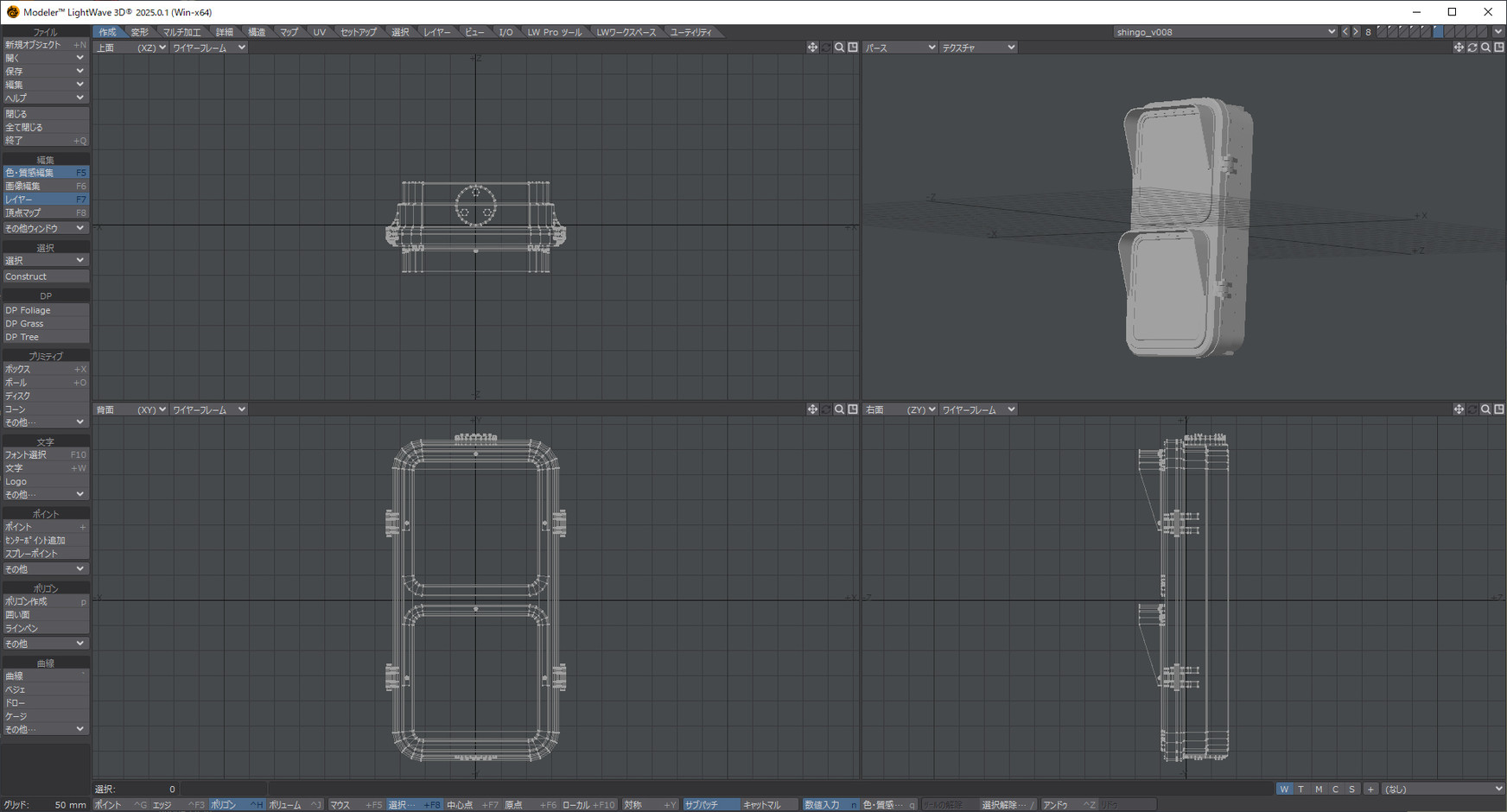Click pan icon in perspective viewport

1459,48
